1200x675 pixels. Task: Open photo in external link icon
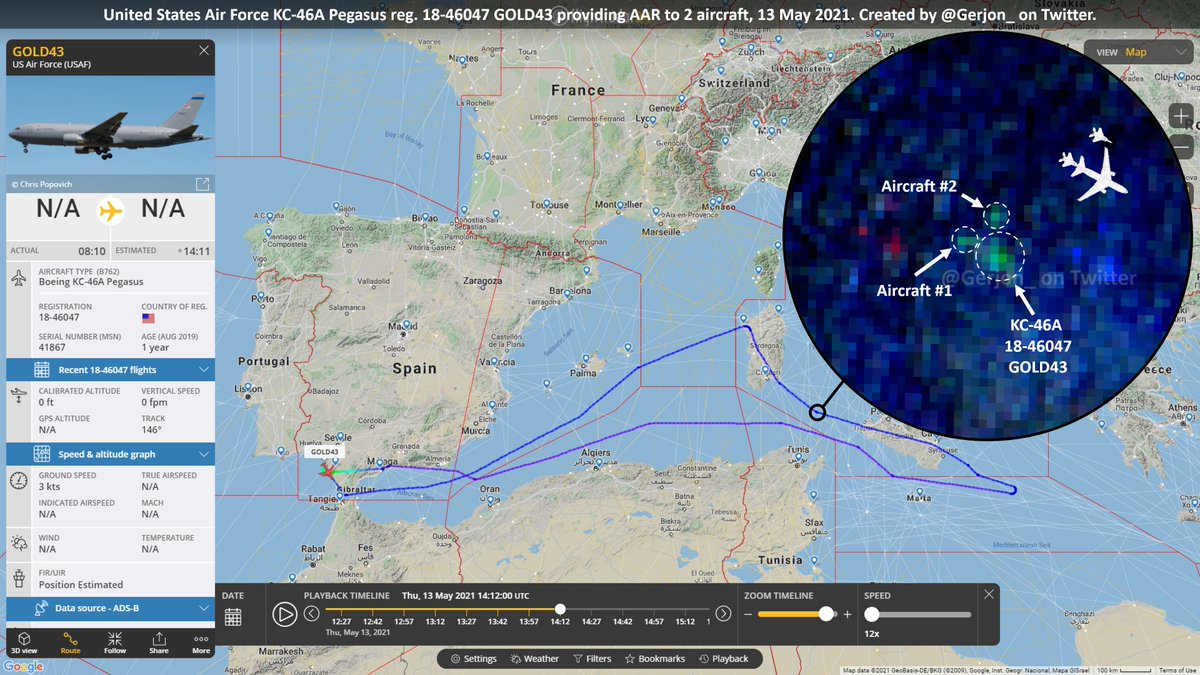(x=202, y=184)
